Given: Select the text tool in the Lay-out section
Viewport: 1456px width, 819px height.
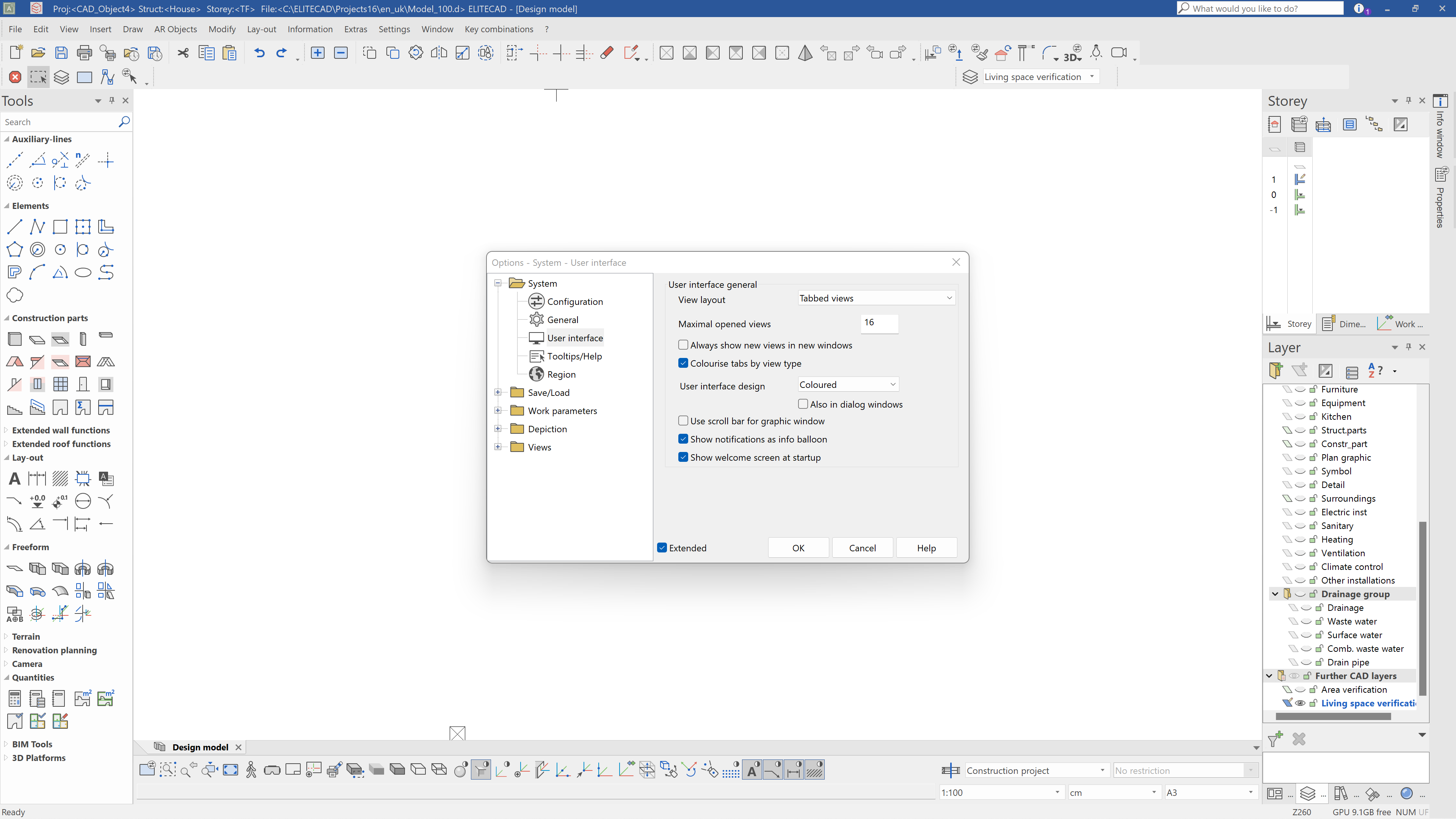Looking at the screenshot, I should pyautogui.click(x=14, y=478).
